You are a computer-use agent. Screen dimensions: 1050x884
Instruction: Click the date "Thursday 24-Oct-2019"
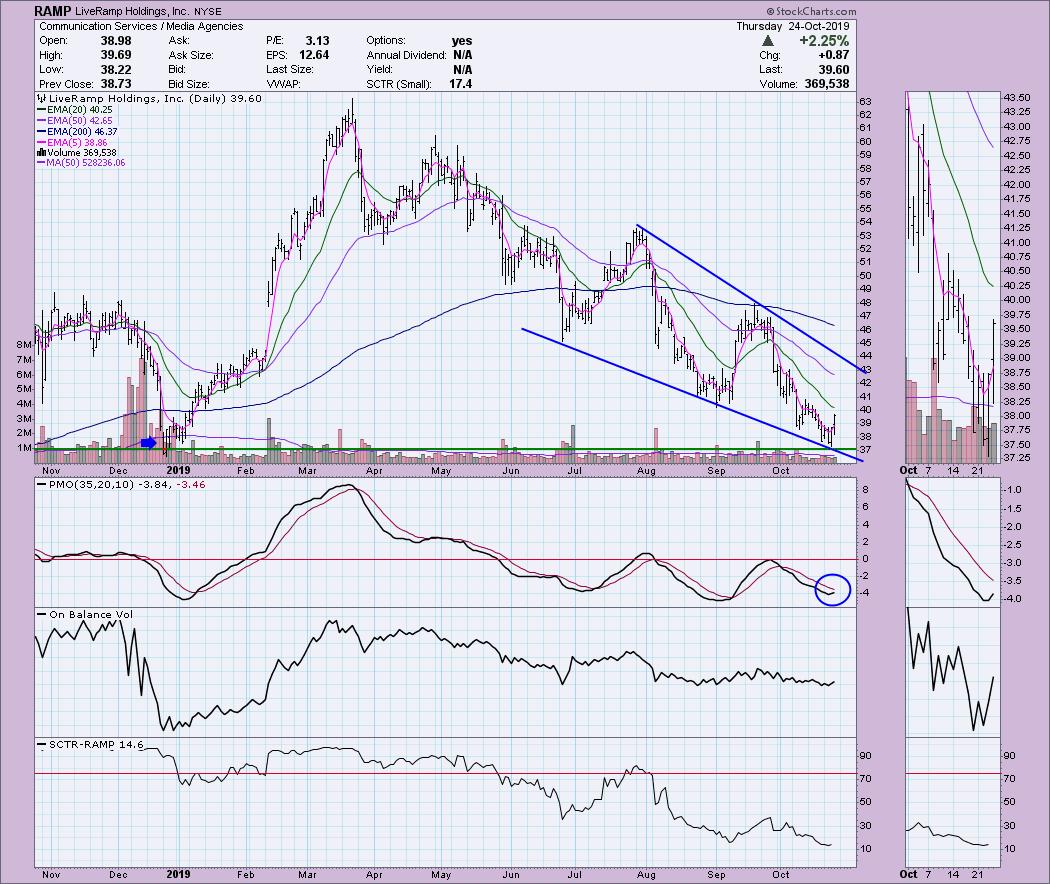(792, 26)
